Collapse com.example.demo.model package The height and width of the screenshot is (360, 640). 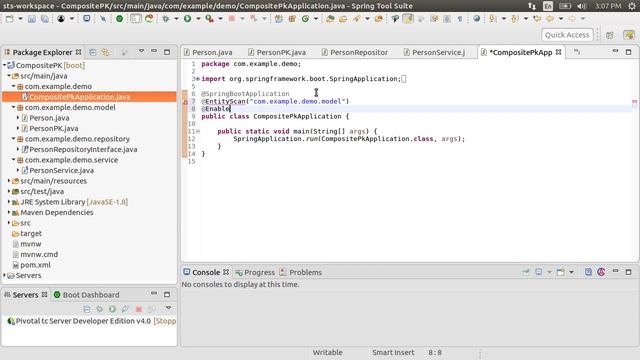[x=13, y=107]
